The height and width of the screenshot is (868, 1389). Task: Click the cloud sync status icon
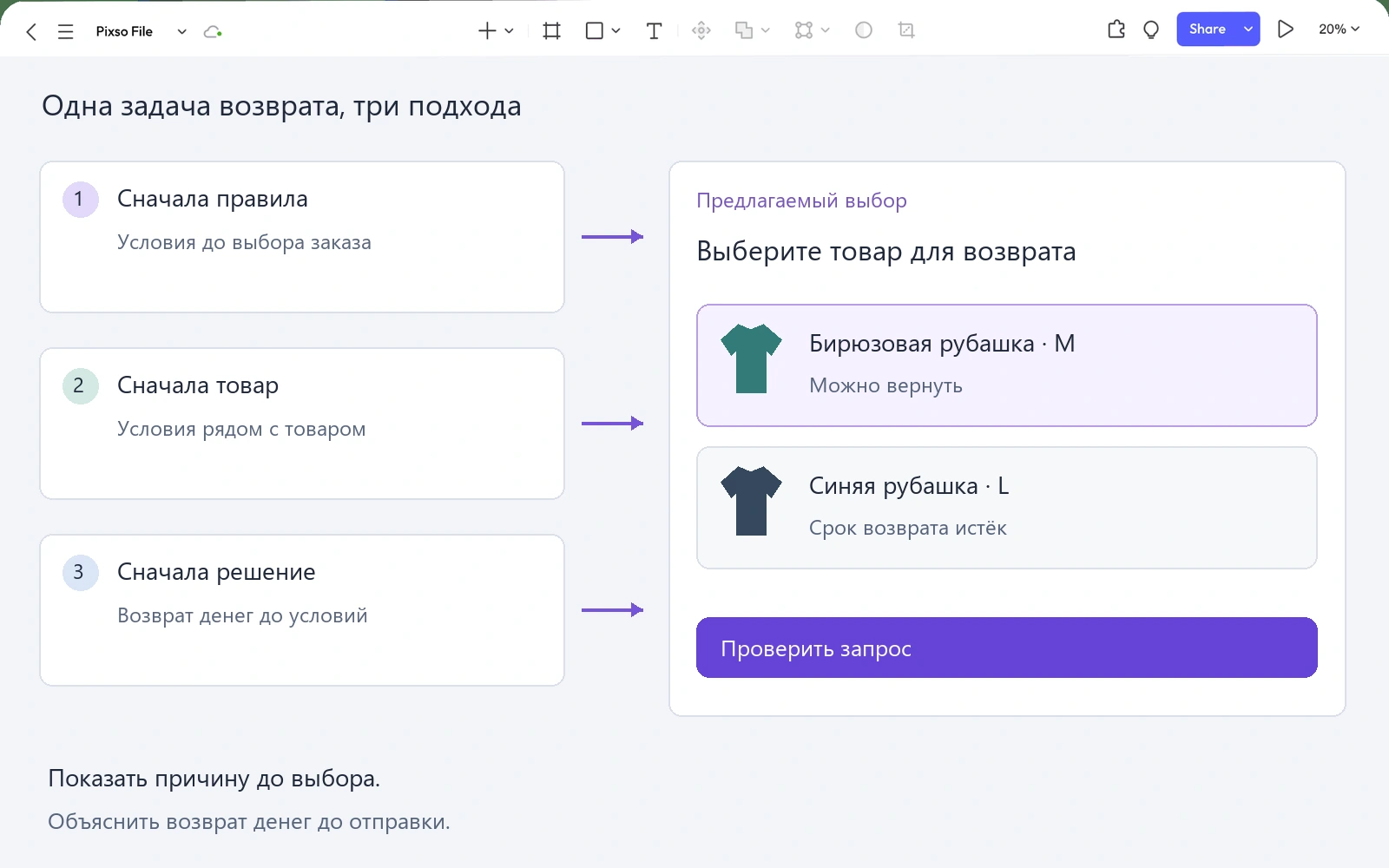point(213,31)
